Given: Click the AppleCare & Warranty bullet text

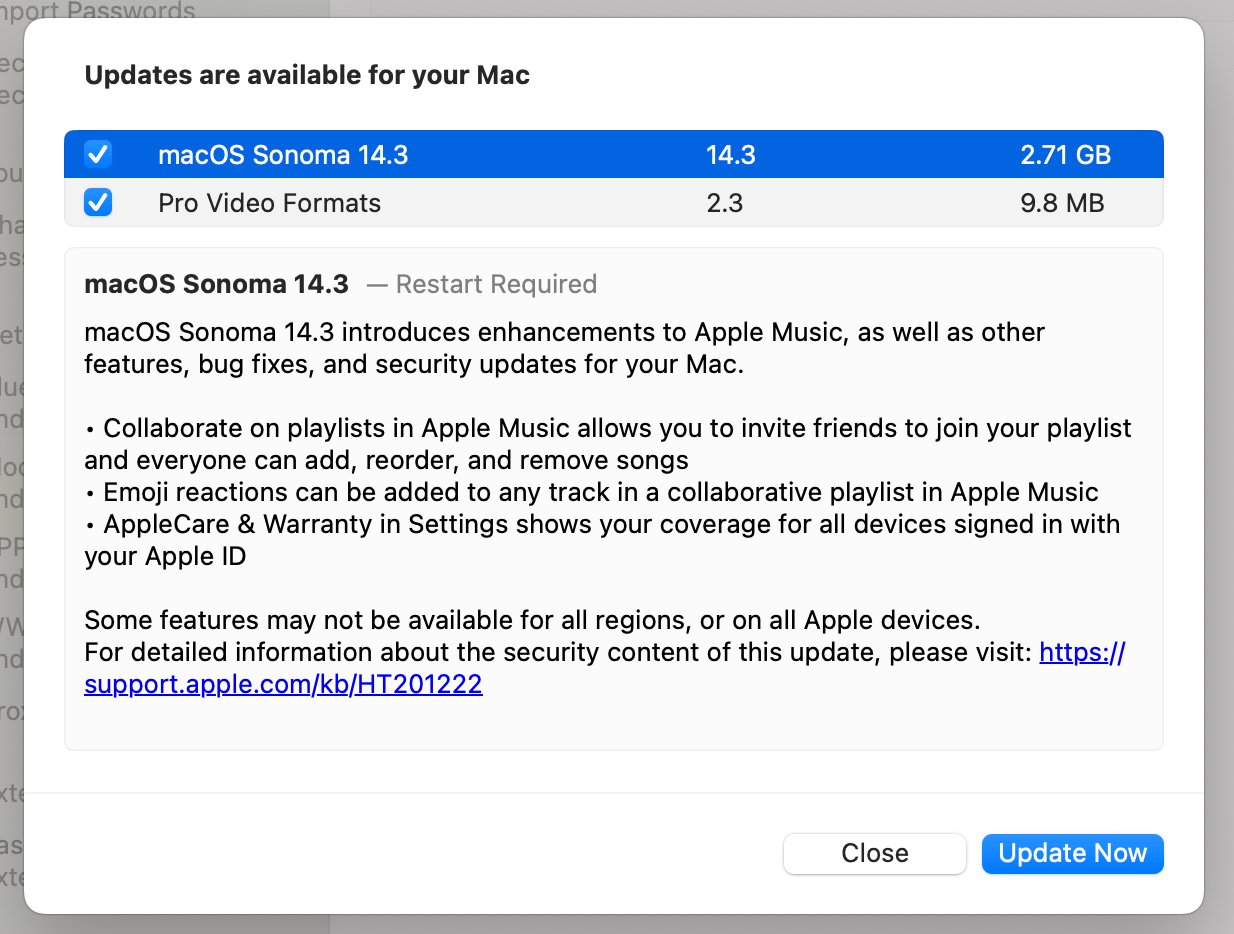Looking at the screenshot, I should coord(601,524).
